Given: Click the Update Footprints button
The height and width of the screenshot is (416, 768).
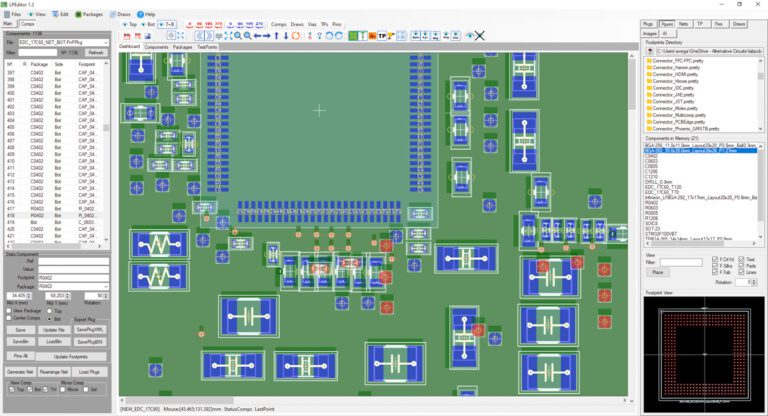Looking at the screenshot, I should pos(71,357).
